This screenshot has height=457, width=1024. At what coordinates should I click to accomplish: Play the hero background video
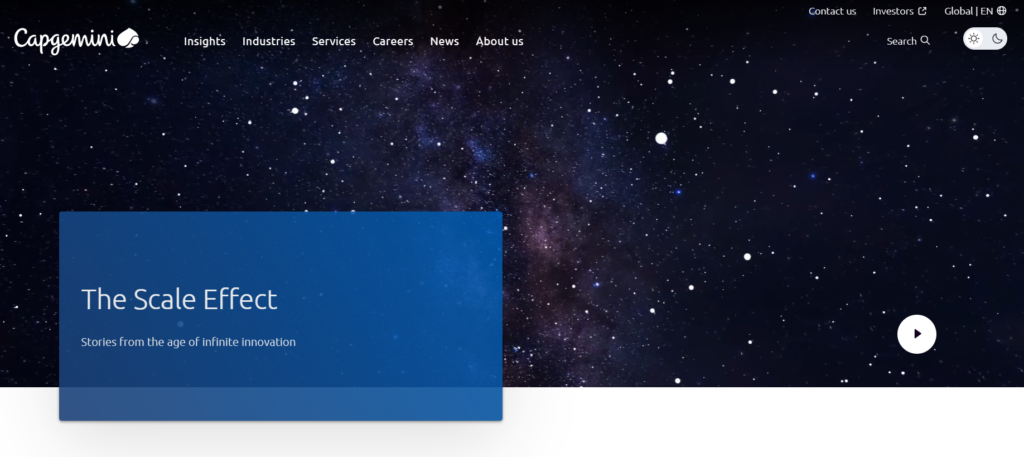[916, 334]
